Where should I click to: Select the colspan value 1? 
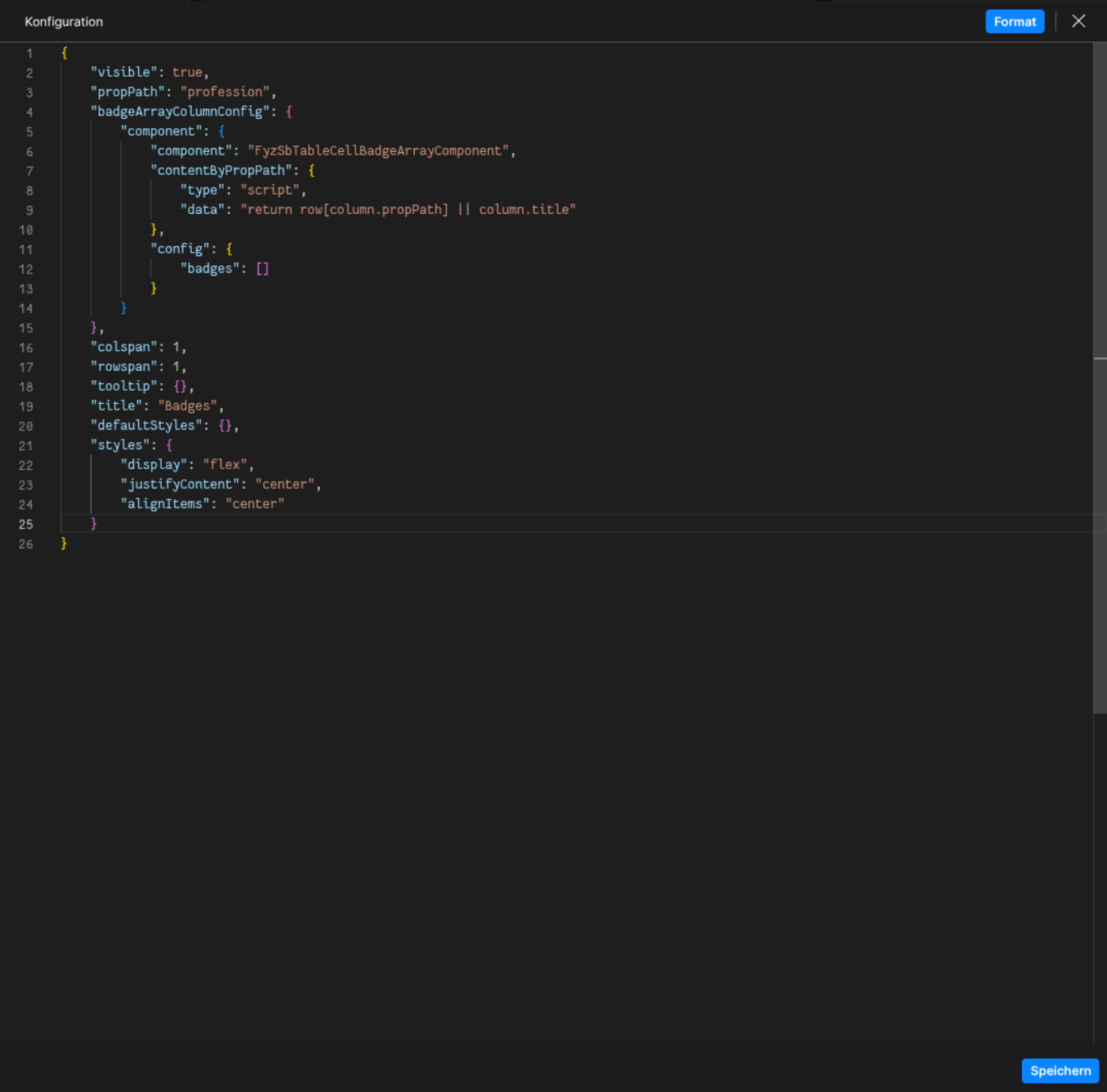177,346
